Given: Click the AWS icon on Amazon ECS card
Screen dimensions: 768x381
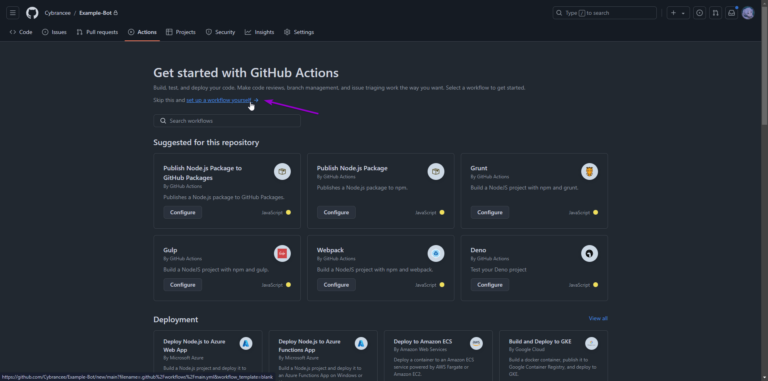Looking at the screenshot, I should tap(476, 344).
